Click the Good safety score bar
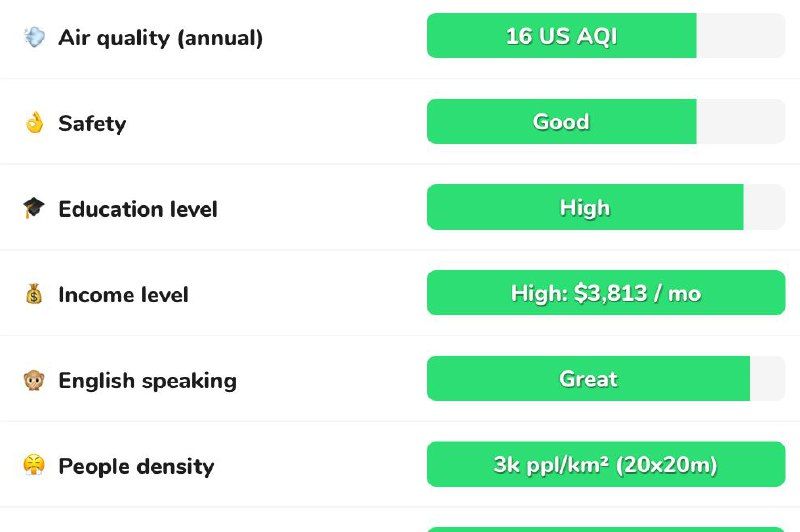The width and height of the screenshot is (800, 532). tap(561, 122)
